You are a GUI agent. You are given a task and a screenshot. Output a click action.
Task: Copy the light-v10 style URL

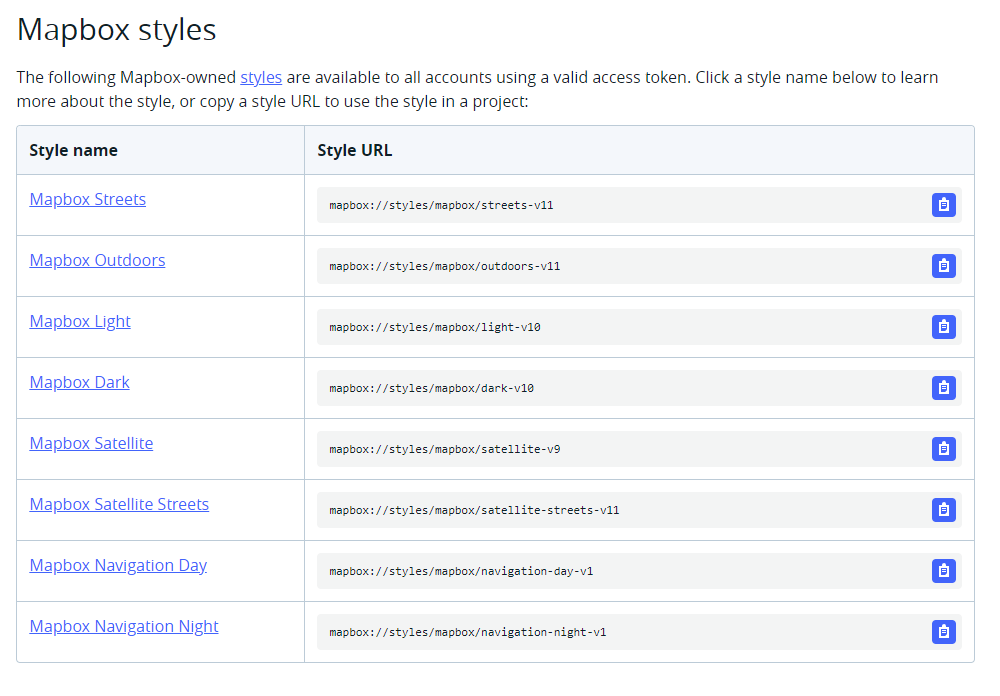[943, 327]
